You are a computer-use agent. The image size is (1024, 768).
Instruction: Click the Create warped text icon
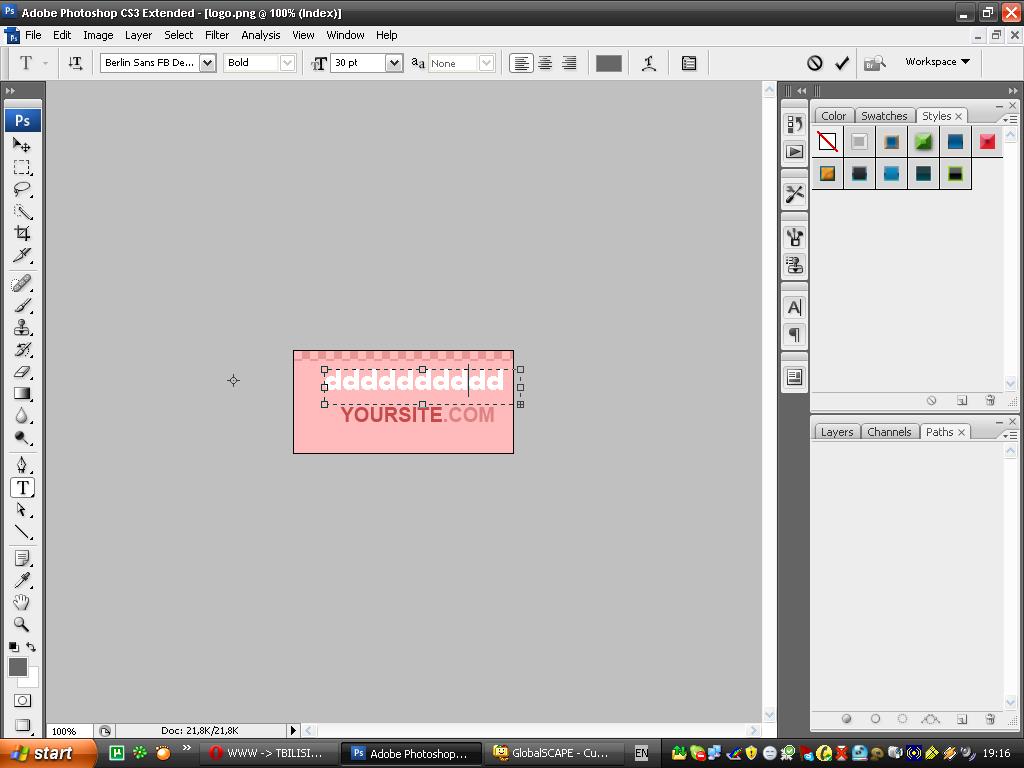(x=649, y=63)
